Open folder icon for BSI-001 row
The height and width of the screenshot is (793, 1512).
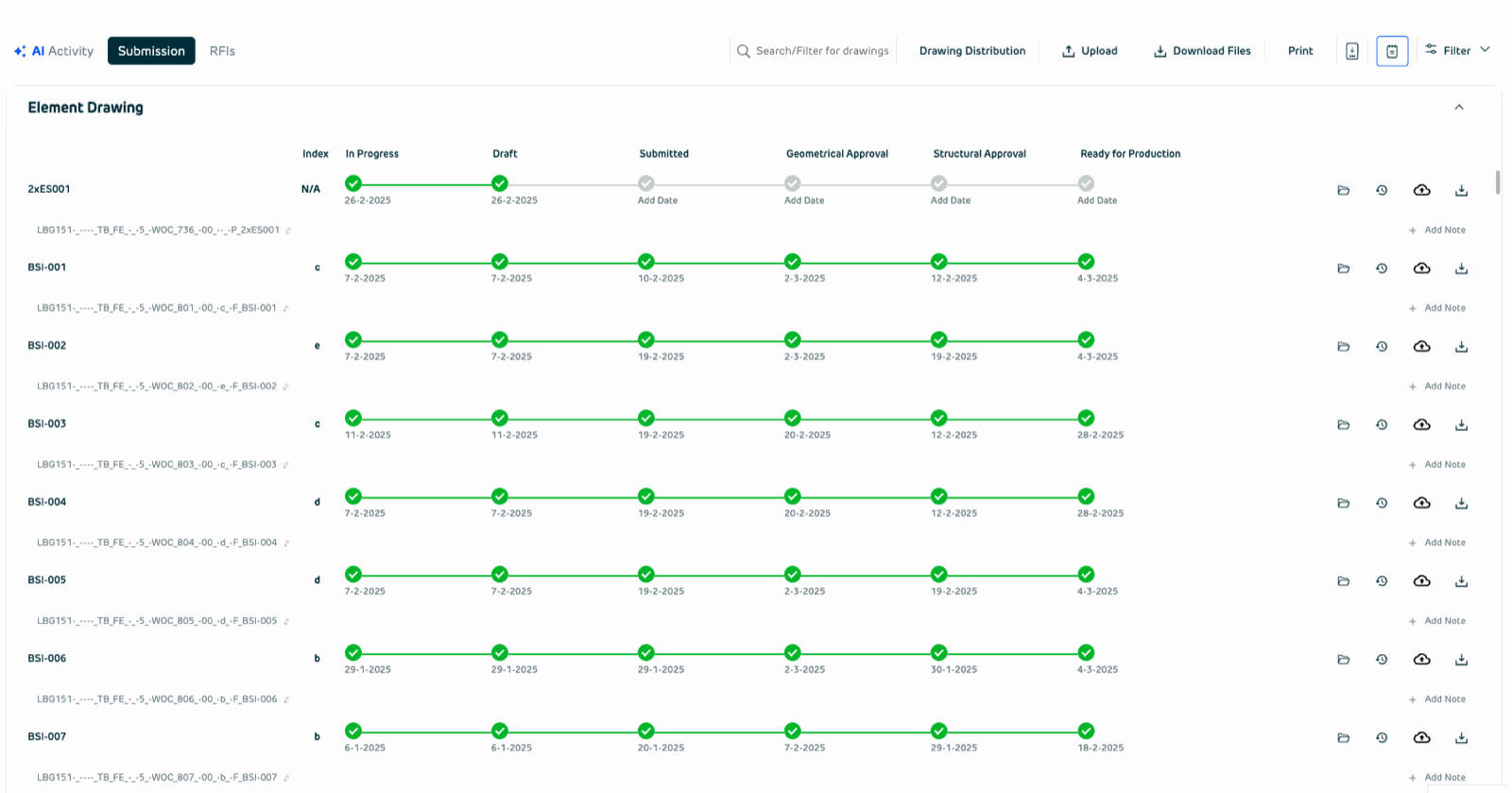click(1343, 268)
